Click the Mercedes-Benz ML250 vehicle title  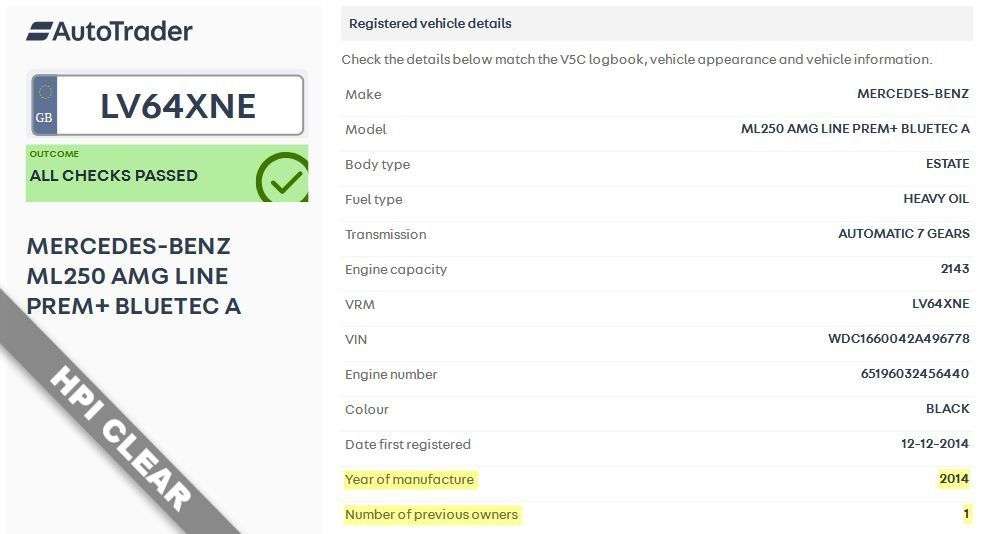tap(133, 276)
